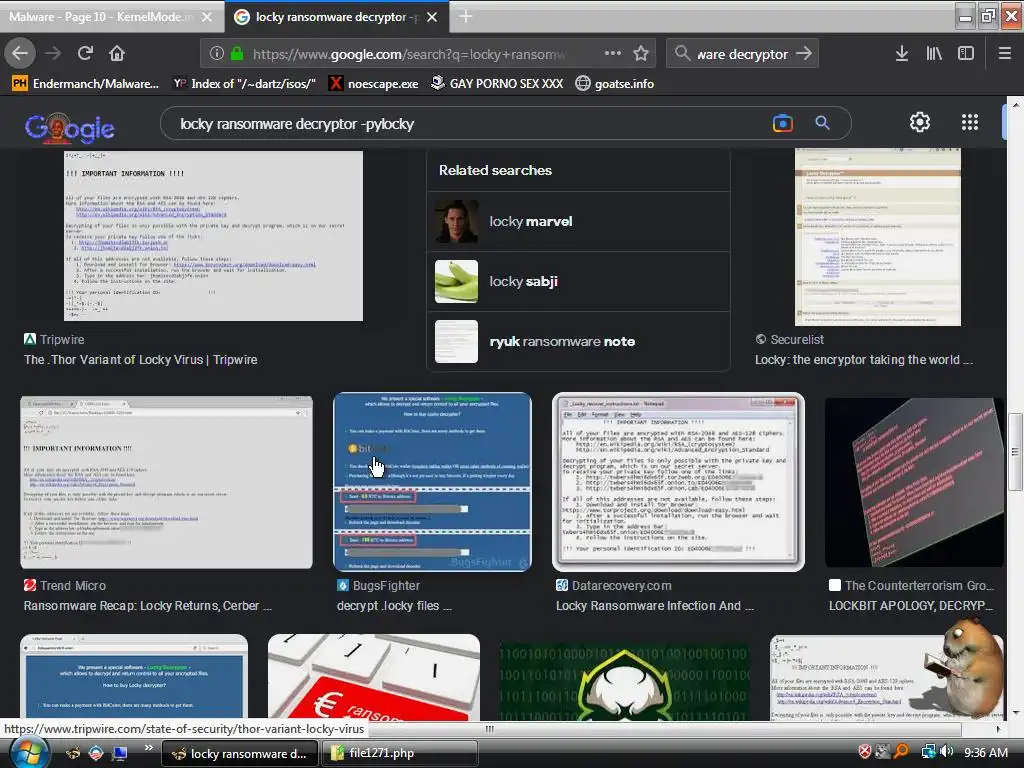The width and height of the screenshot is (1024, 768).
Task: Close the locky ransomware decryptor tab
Action: (432, 17)
